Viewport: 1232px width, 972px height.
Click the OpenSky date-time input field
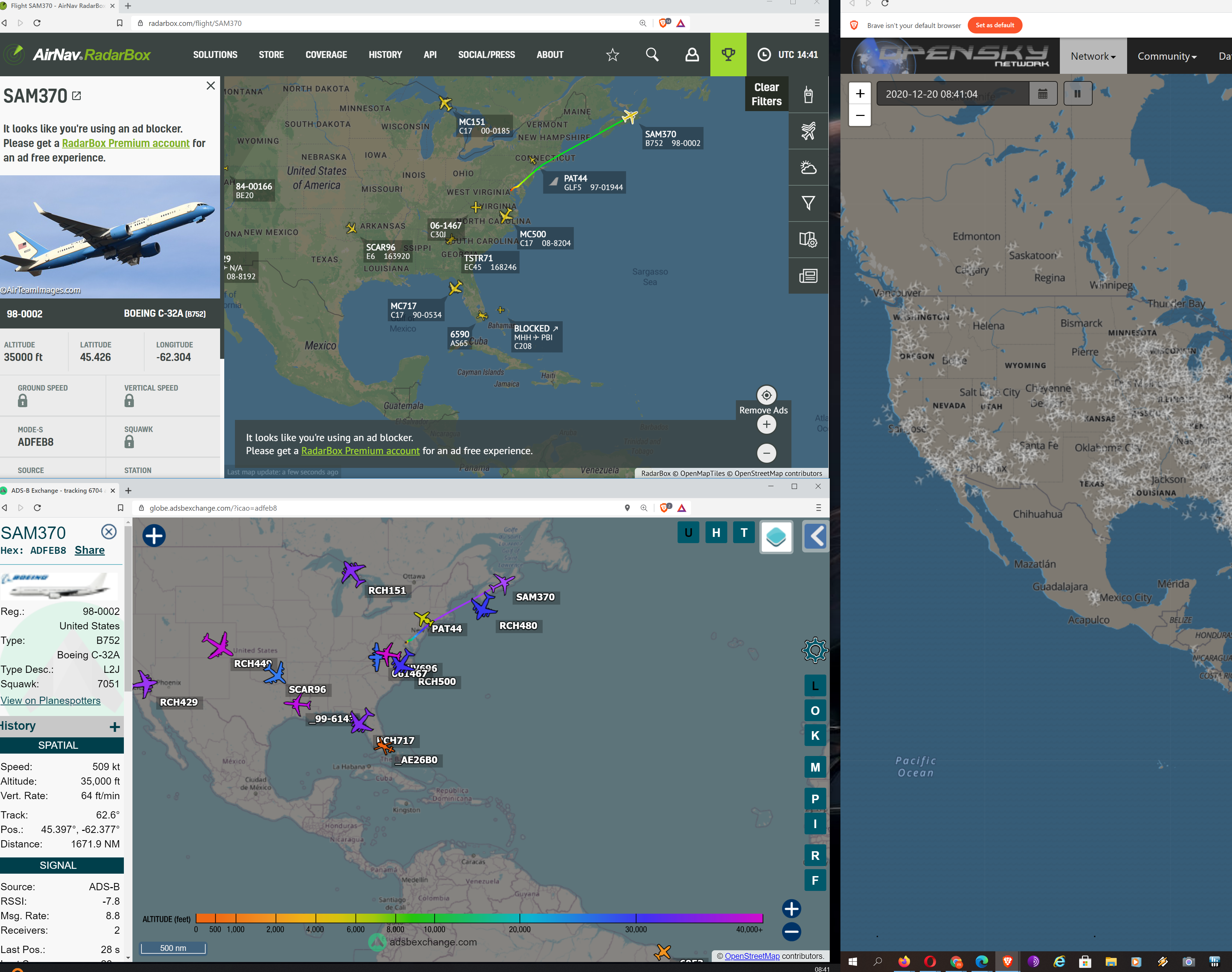click(953, 94)
